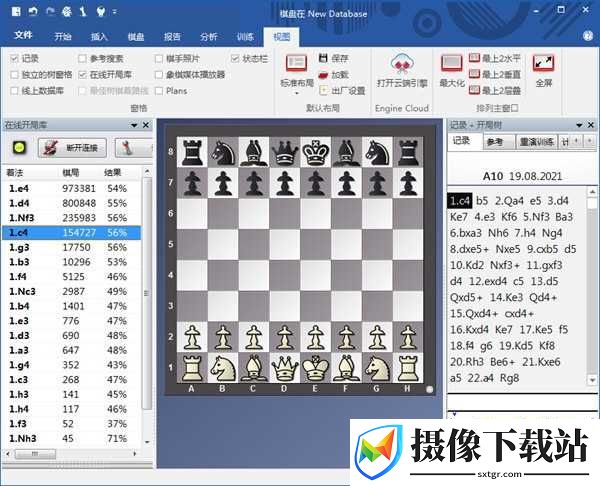
Task: Click the opening book list scroll-up arrow
Action: 147,173
